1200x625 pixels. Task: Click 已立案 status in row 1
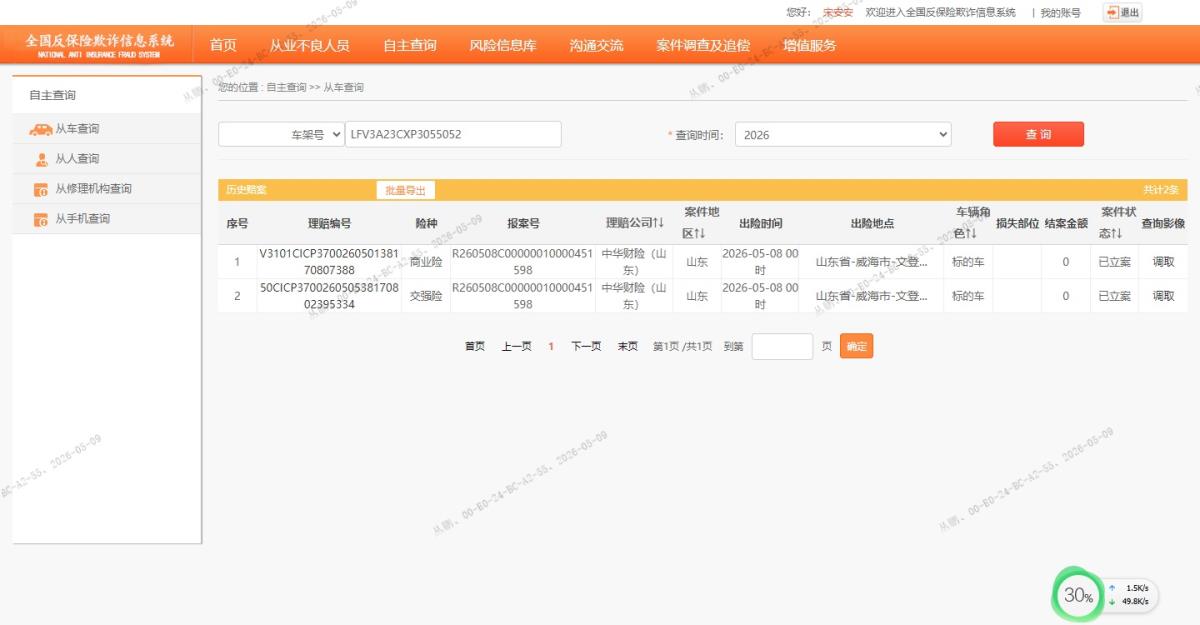(1115, 262)
